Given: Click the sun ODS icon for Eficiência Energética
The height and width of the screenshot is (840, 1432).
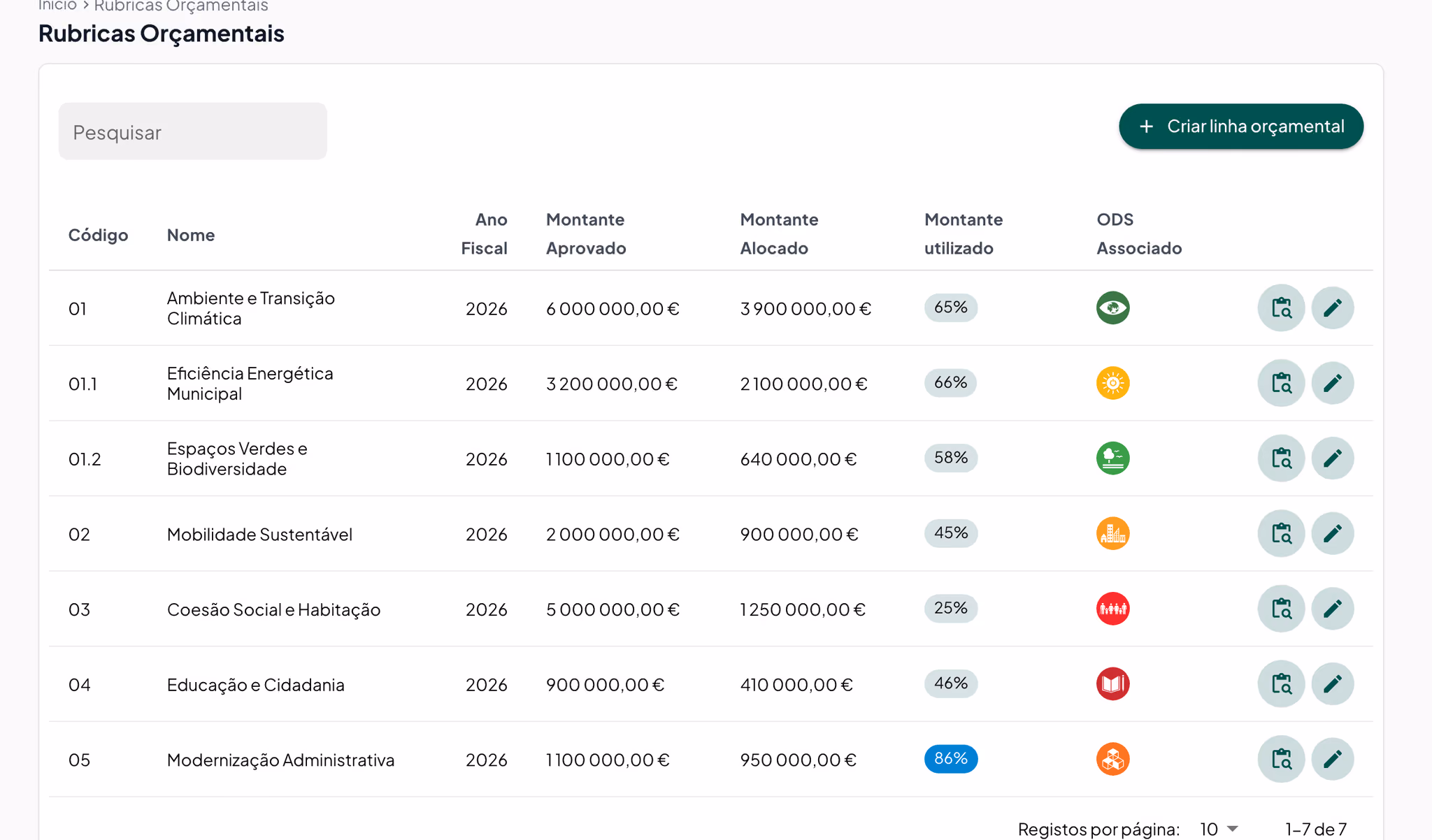Looking at the screenshot, I should [x=1113, y=383].
